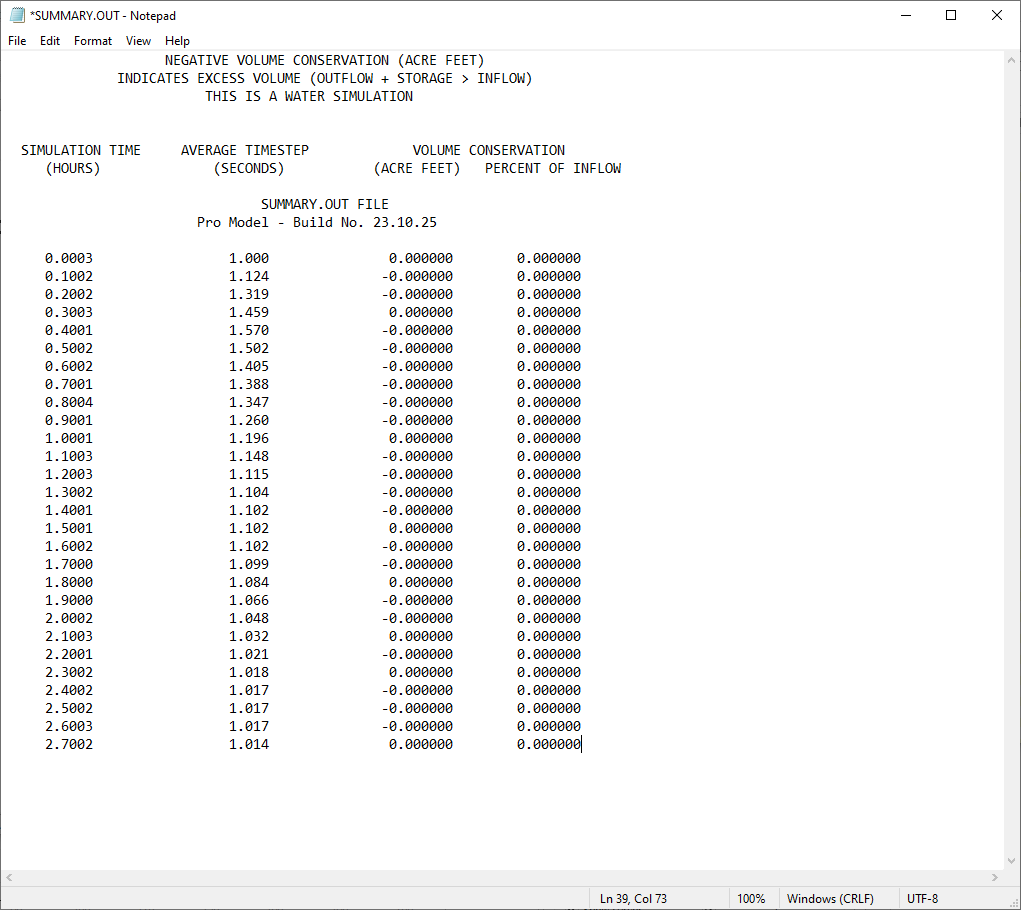Click the average timestep value 1.570
This screenshot has height=910, width=1021.
click(249, 330)
